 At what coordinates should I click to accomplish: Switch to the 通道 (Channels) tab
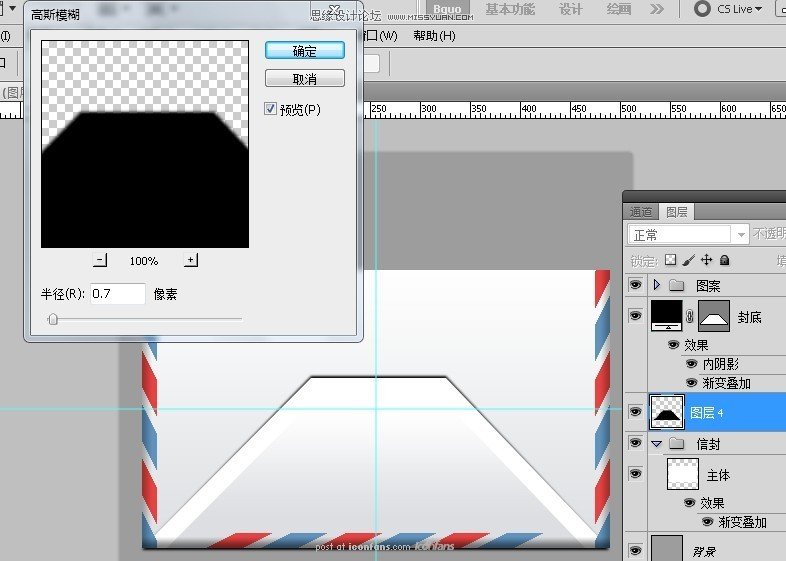coord(641,212)
